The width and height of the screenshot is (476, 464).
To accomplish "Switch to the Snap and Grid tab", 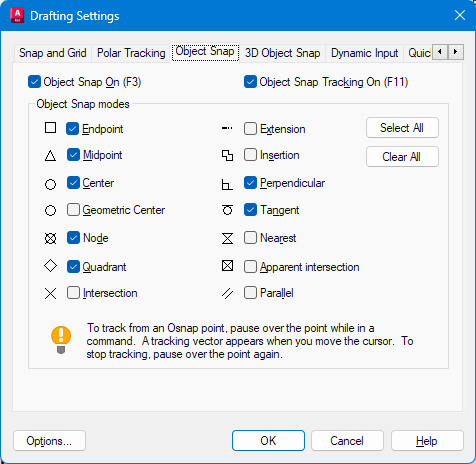I will coord(53,53).
